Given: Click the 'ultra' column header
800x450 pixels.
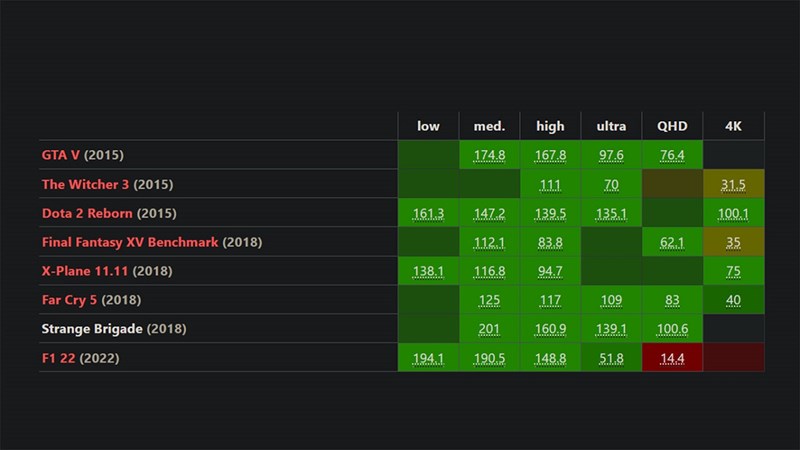Looking at the screenshot, I should coord(611,126).
